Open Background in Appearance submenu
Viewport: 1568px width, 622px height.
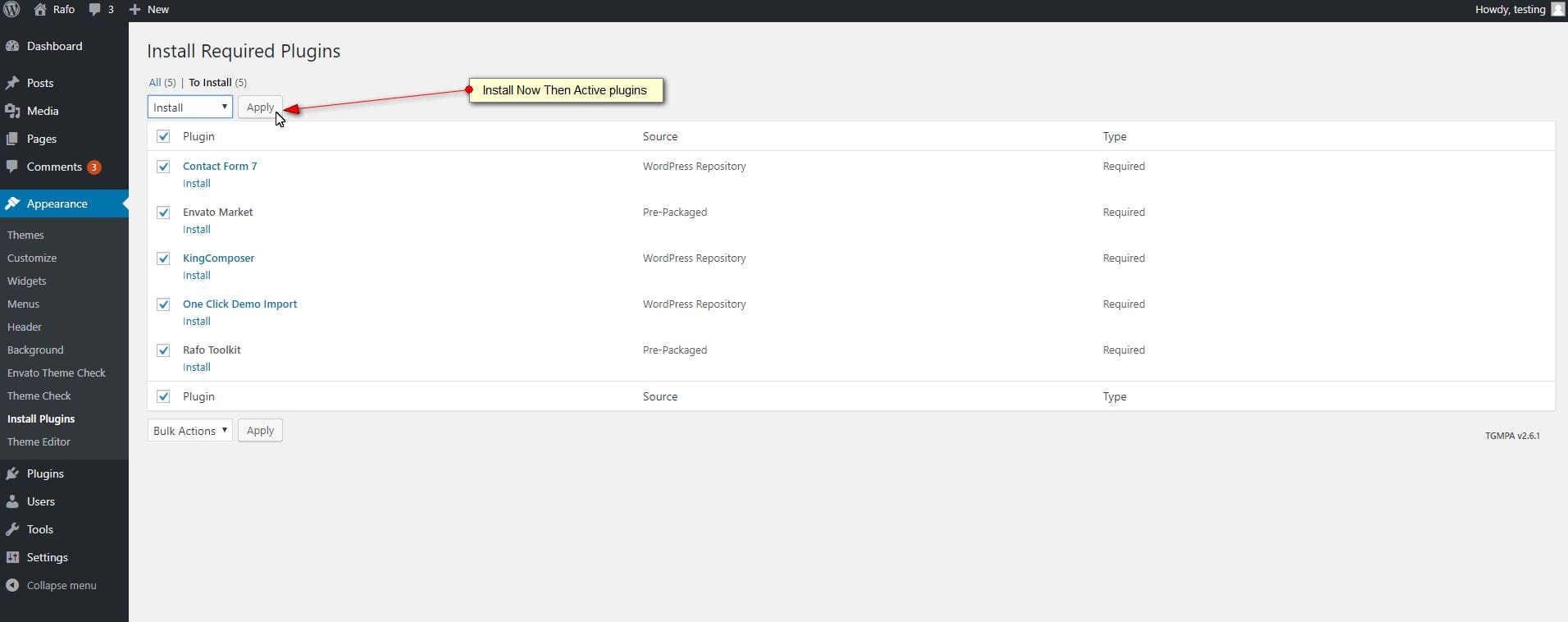pos(35,350)
